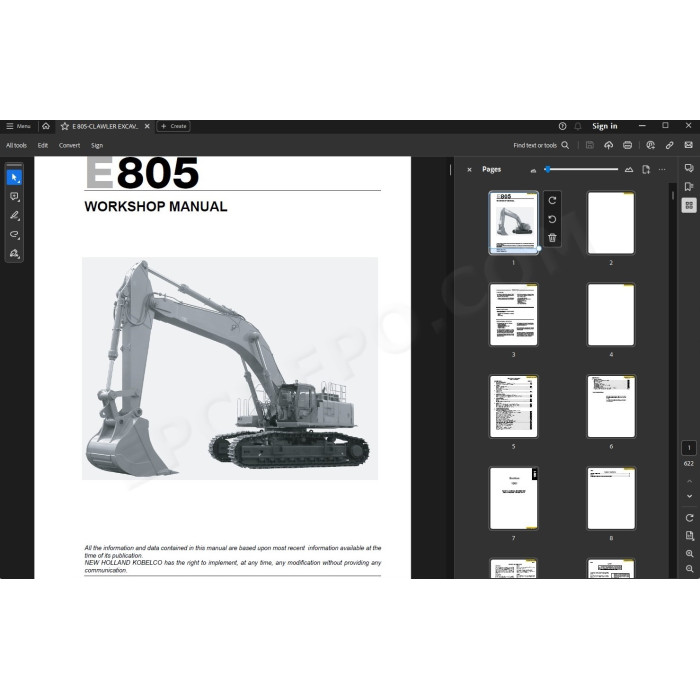Viewport: 700px width, 700px height.
Task: Go to previous page arrow
Action: (689, 481)
